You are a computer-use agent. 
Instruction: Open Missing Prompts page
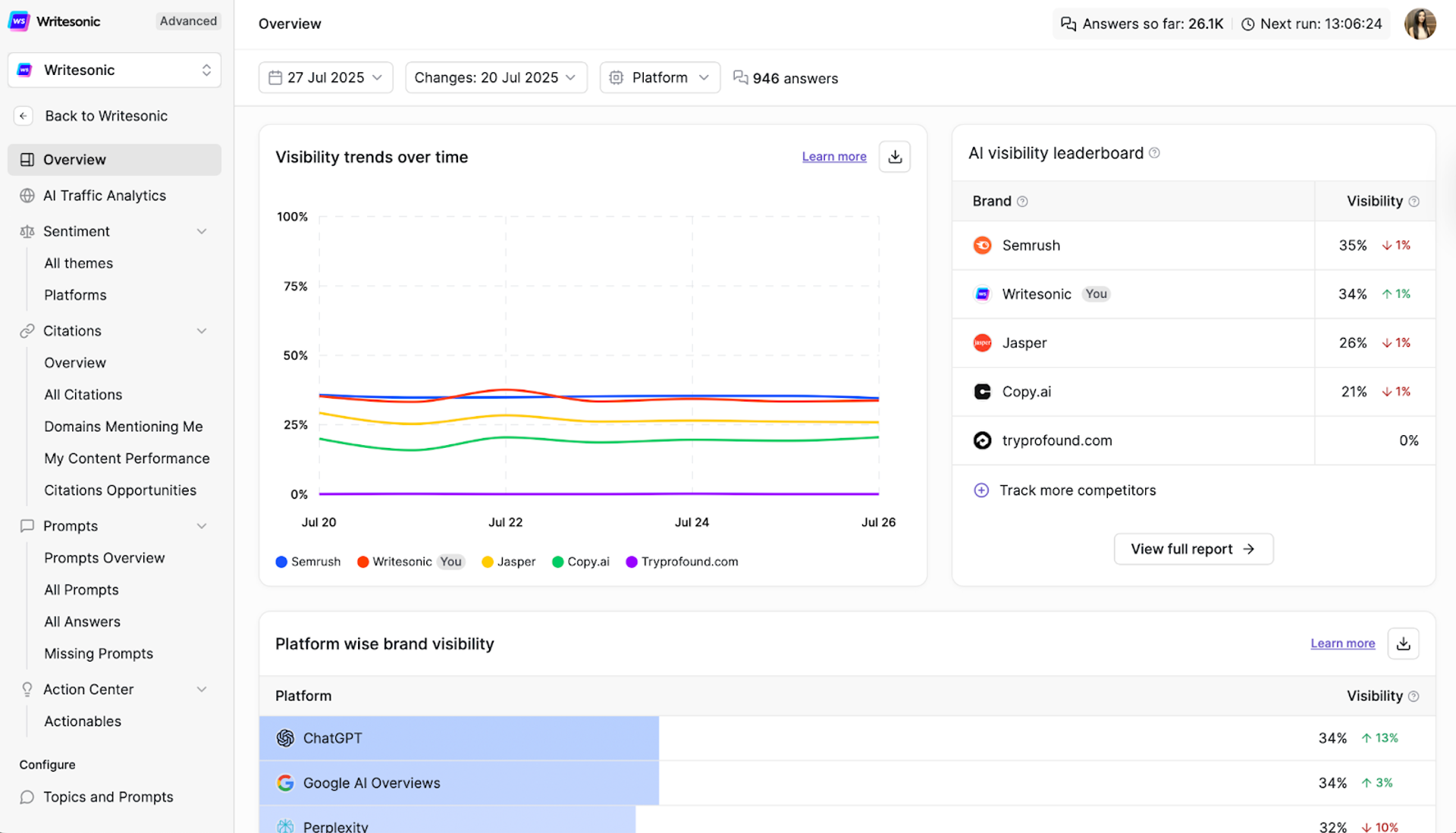point(99,654)
